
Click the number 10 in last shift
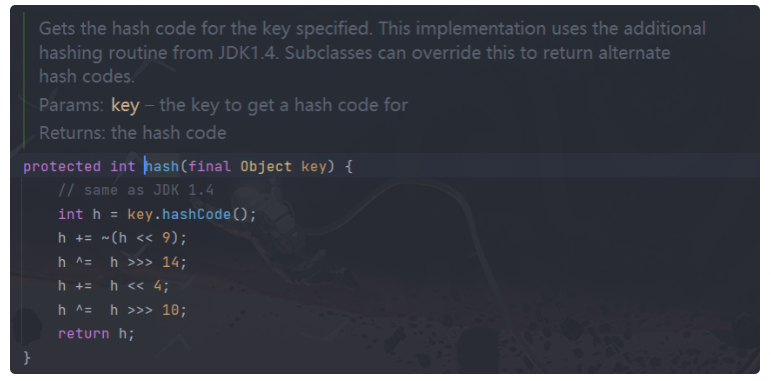(171, 310)
